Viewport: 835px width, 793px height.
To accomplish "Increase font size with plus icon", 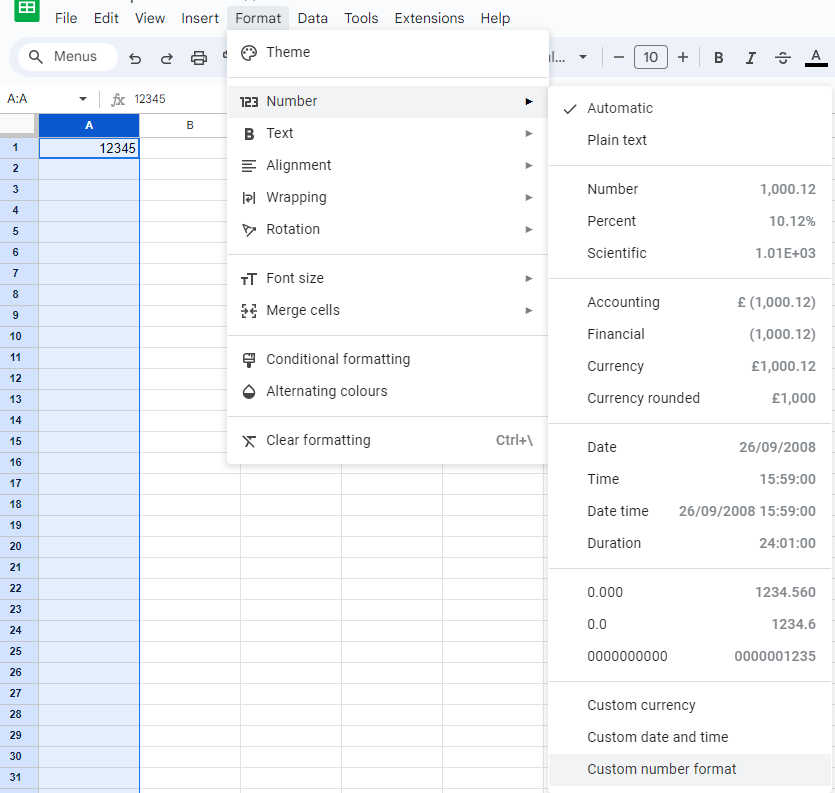I will 683,57.
